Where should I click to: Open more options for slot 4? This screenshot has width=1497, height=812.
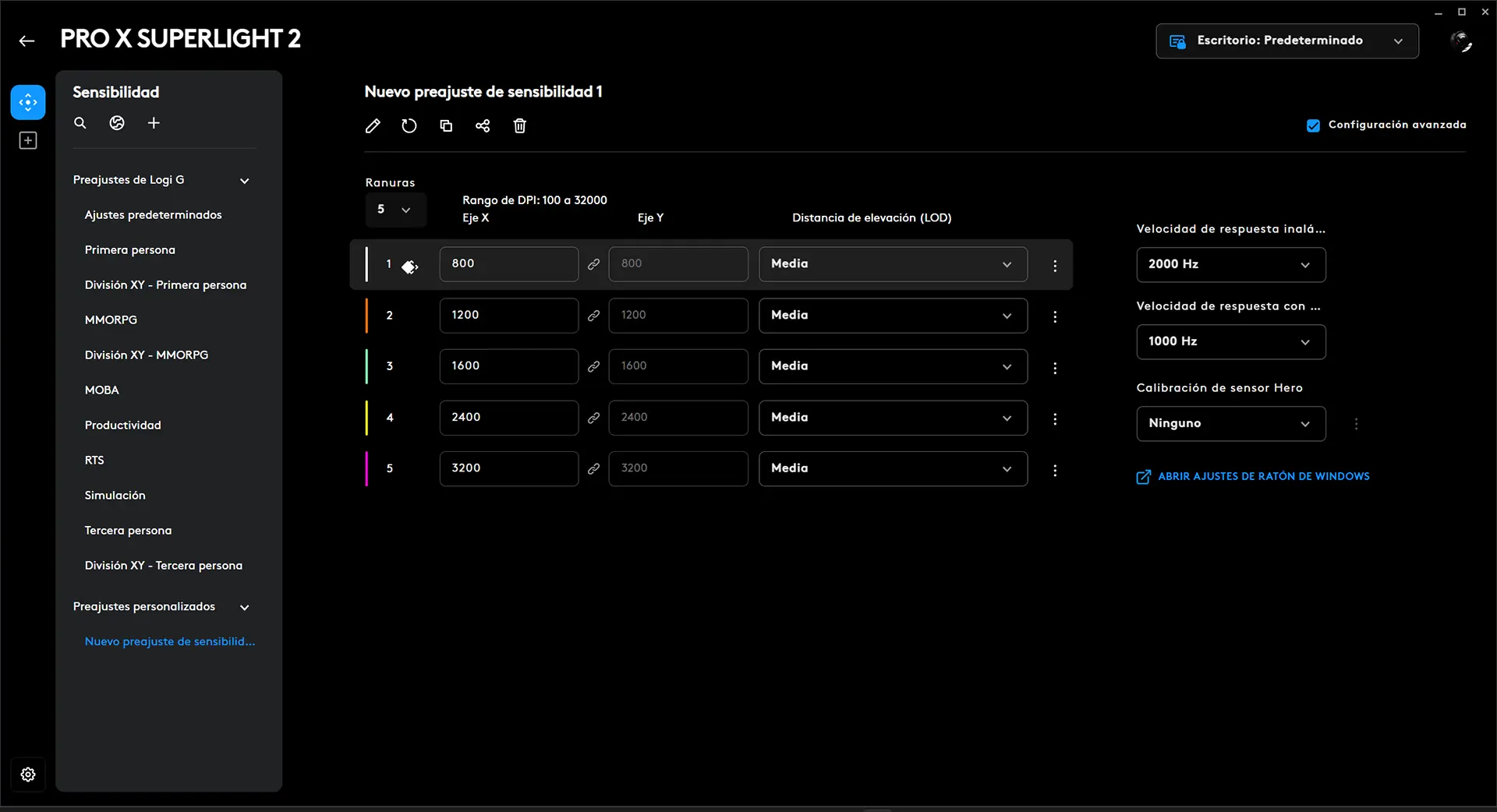pyautogui.click(x=1055, y=419)
